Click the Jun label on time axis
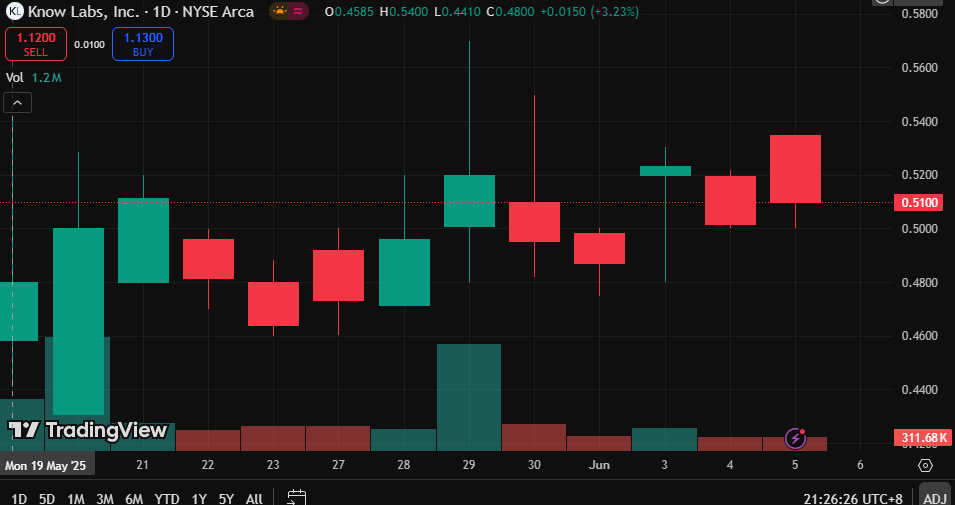Image resolution: width=955 pixels, height=505 pixels. click(599, 465)
